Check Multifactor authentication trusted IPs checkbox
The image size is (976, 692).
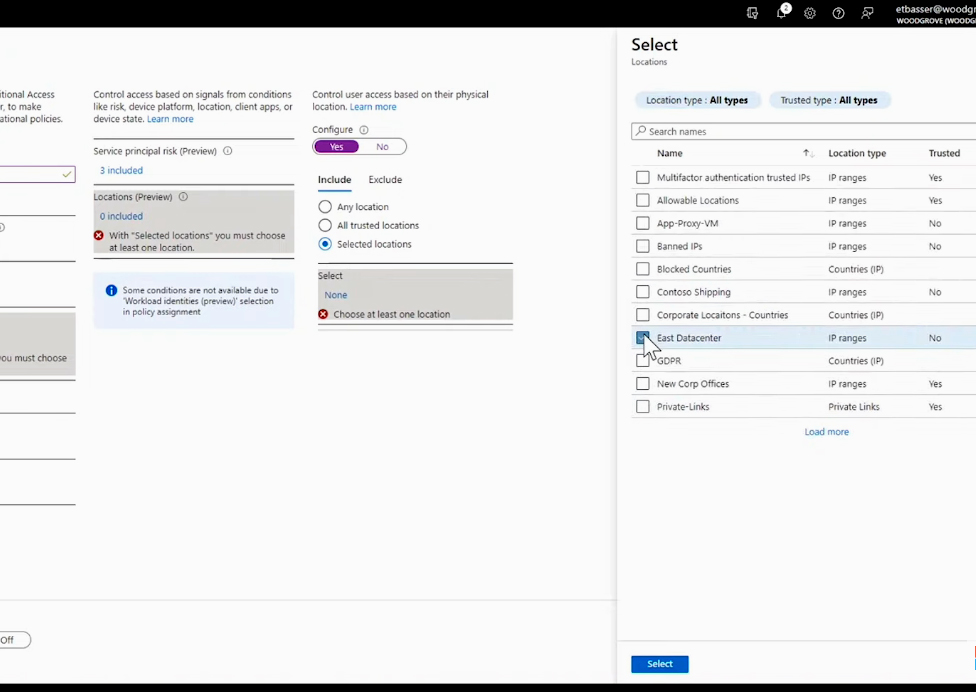642,177
